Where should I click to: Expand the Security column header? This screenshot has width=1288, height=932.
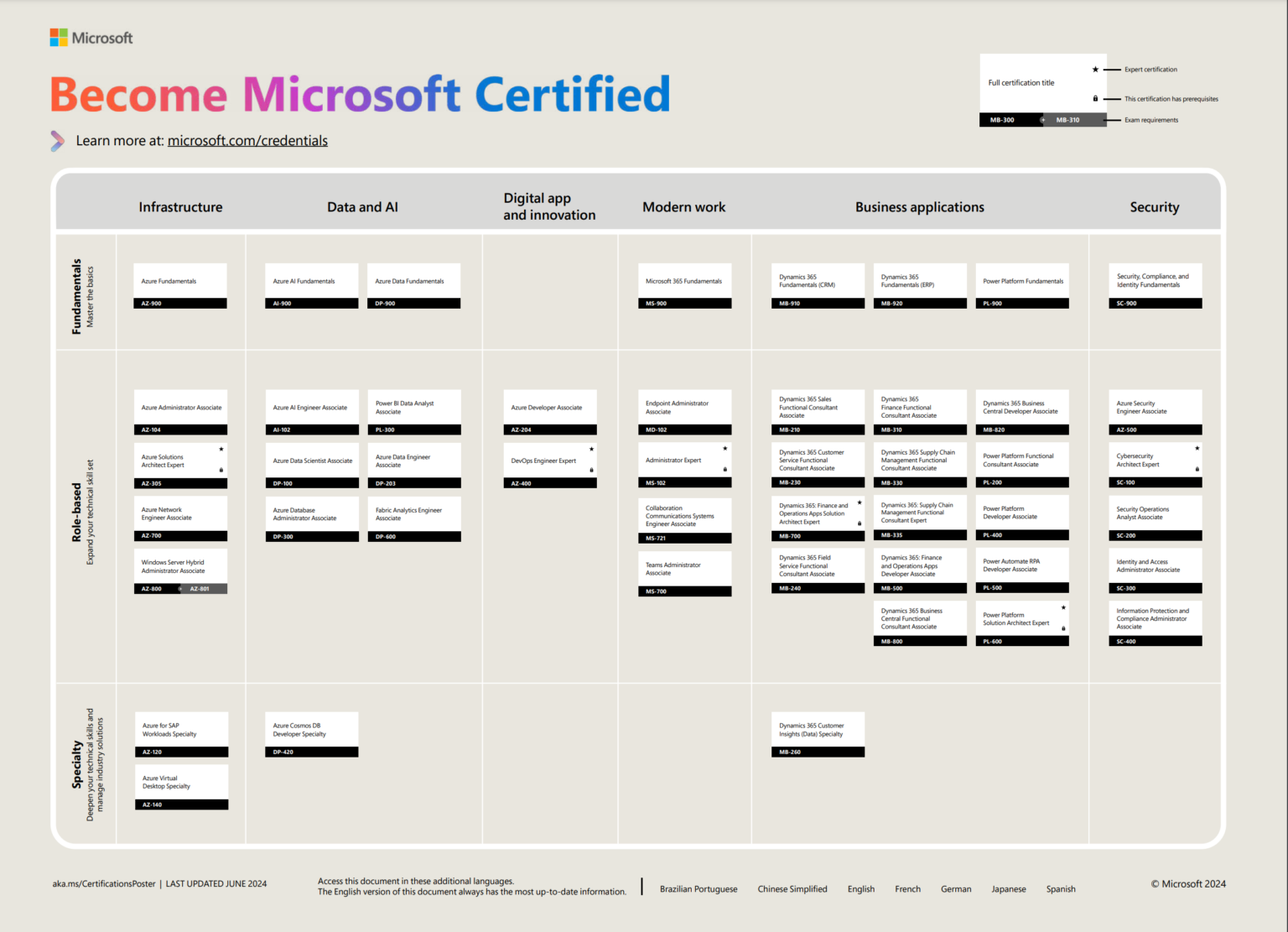click(x=1155, y=206)
